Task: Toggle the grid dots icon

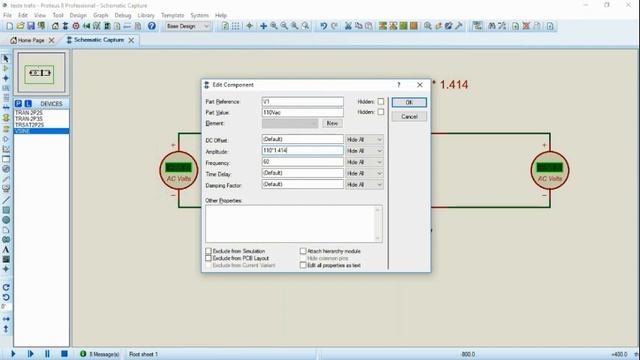Action: pos(236,26)
